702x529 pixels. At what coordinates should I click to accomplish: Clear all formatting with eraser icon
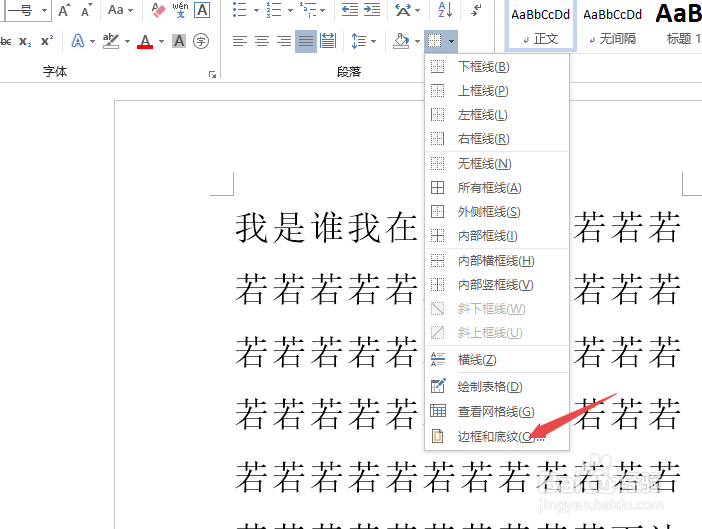click(x=158, y=10)
